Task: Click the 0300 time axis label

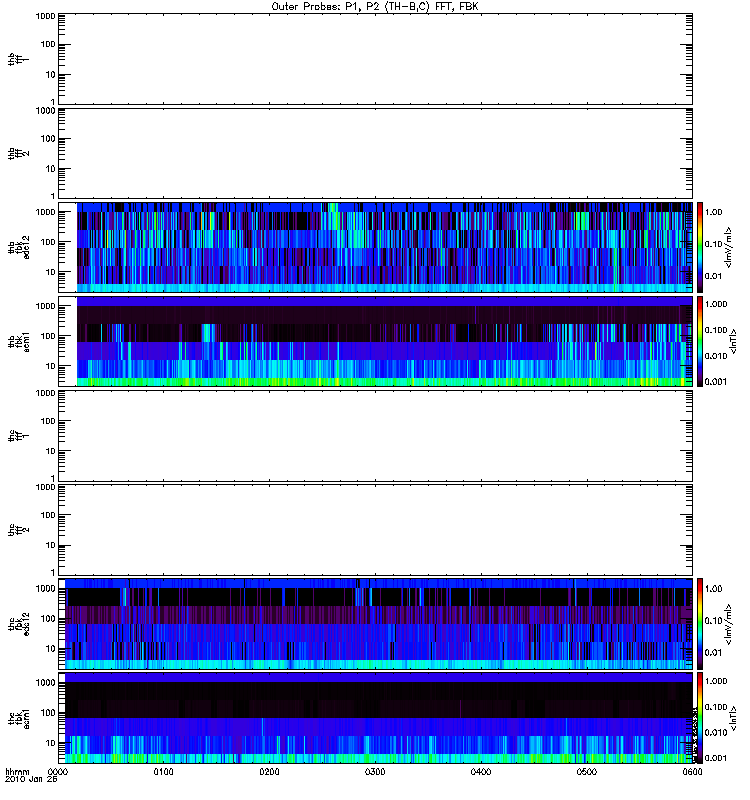Action: [375, 772]
